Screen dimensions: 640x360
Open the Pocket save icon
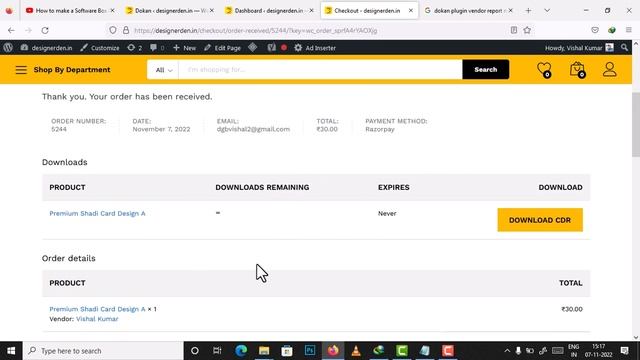(595, 30)
